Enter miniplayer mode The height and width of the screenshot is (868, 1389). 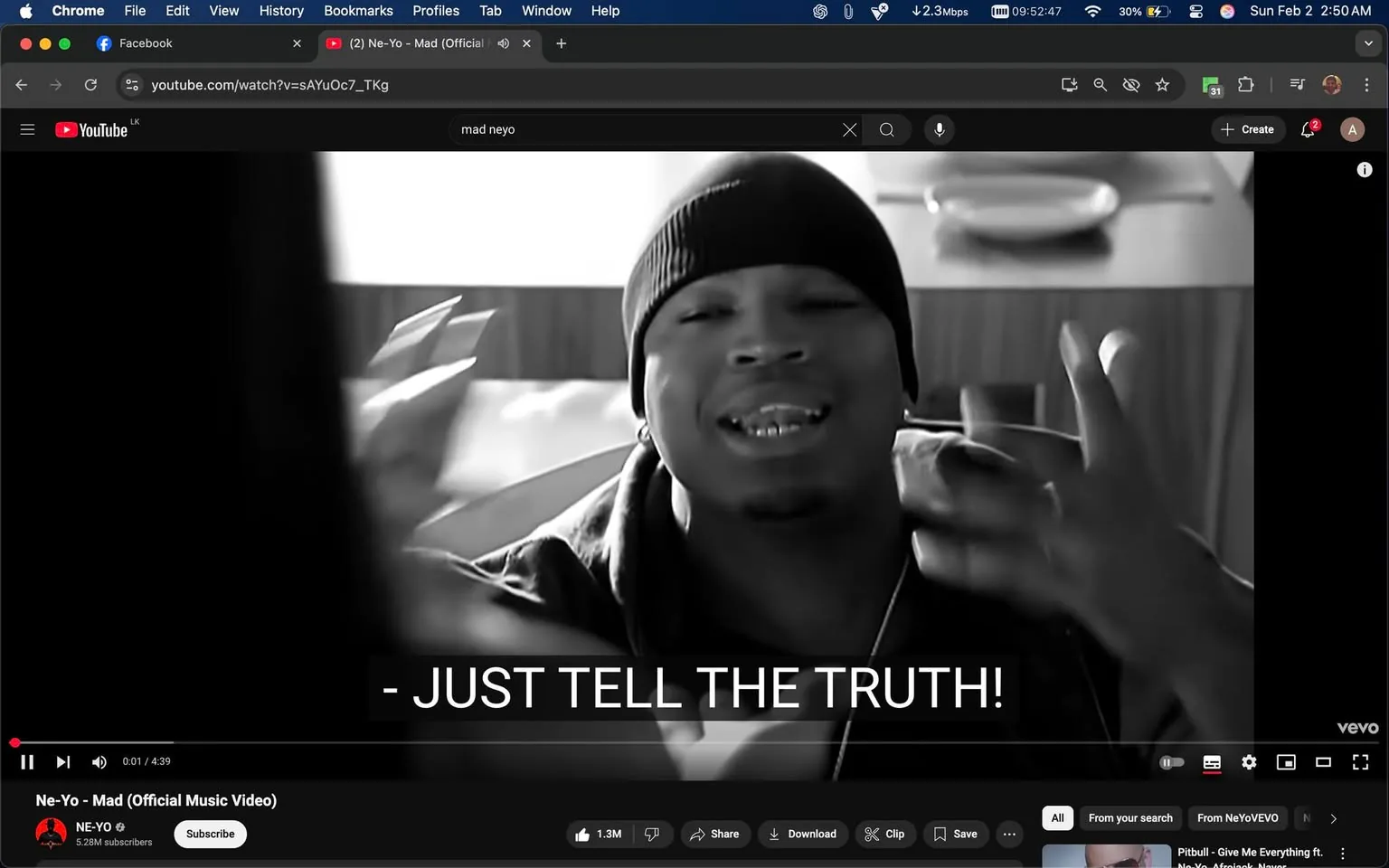pos(1286,762)
